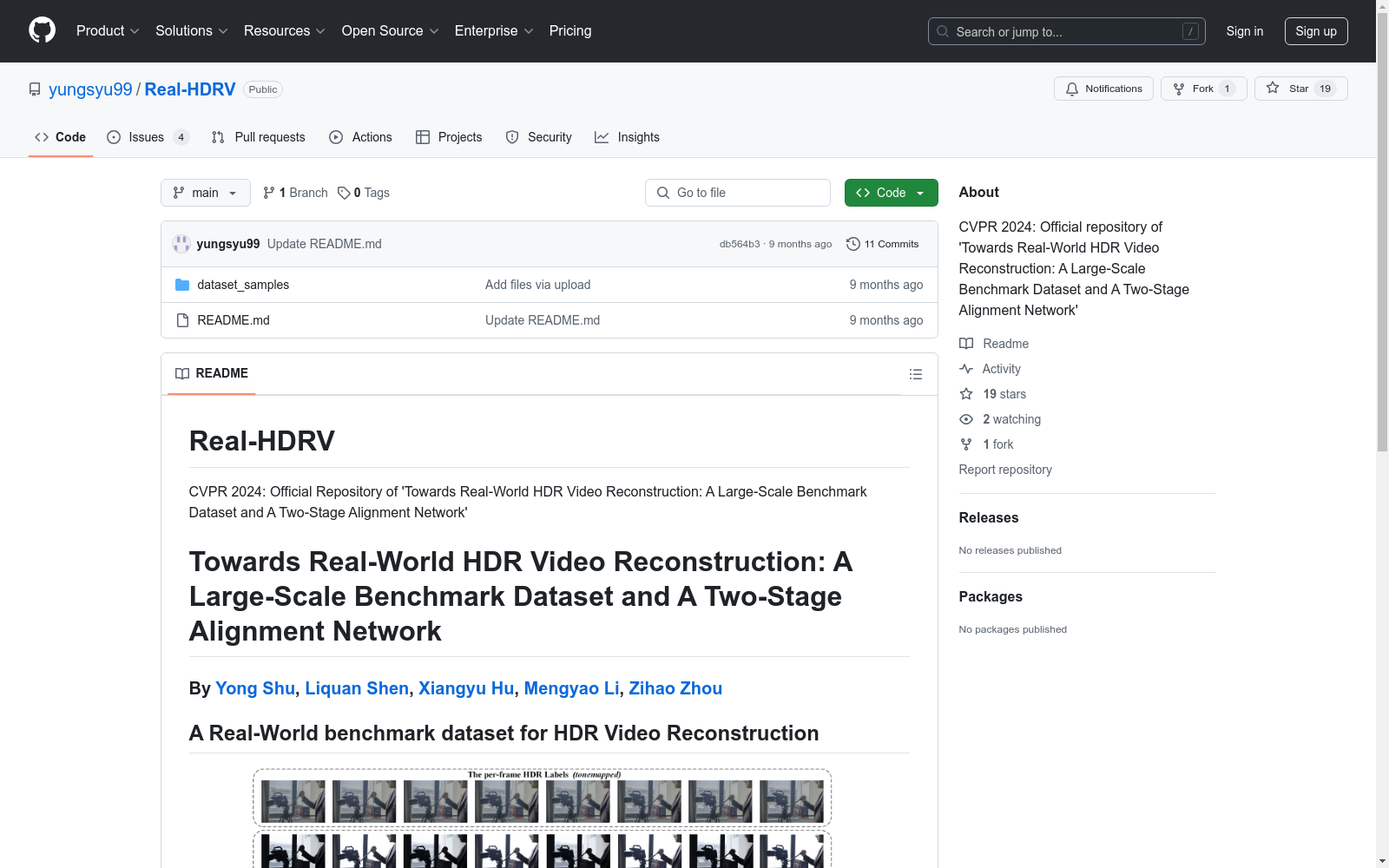Click the pulse icon next to Activity
Viewport: 1389px width, 868px height.
pyautogui.click(x=966, y=369)
